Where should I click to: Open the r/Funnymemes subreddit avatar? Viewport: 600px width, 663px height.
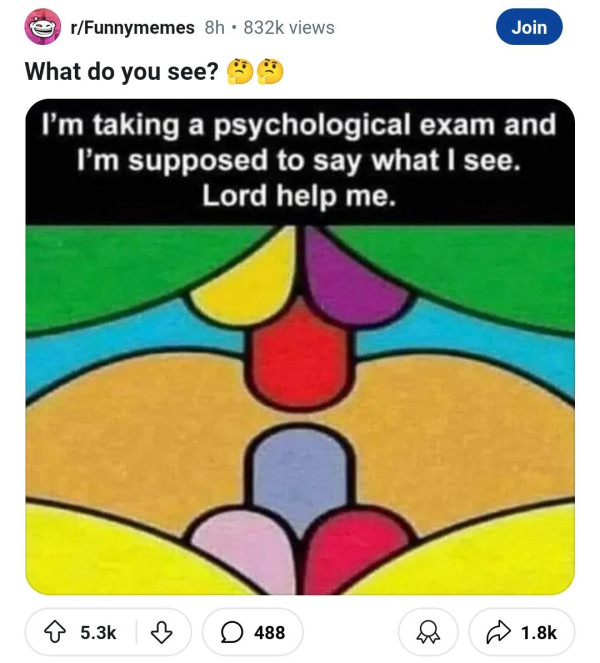click(41, 28)
